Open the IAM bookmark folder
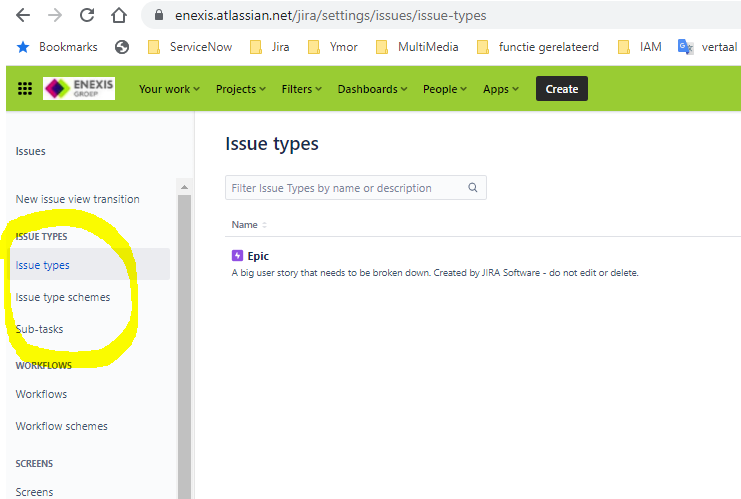 pyautogui.click(x=640, y=47)
